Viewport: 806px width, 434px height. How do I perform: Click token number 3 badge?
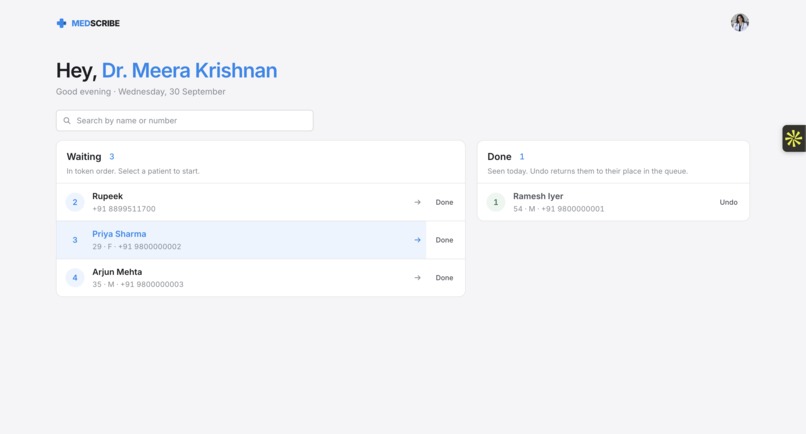point(75,240)
